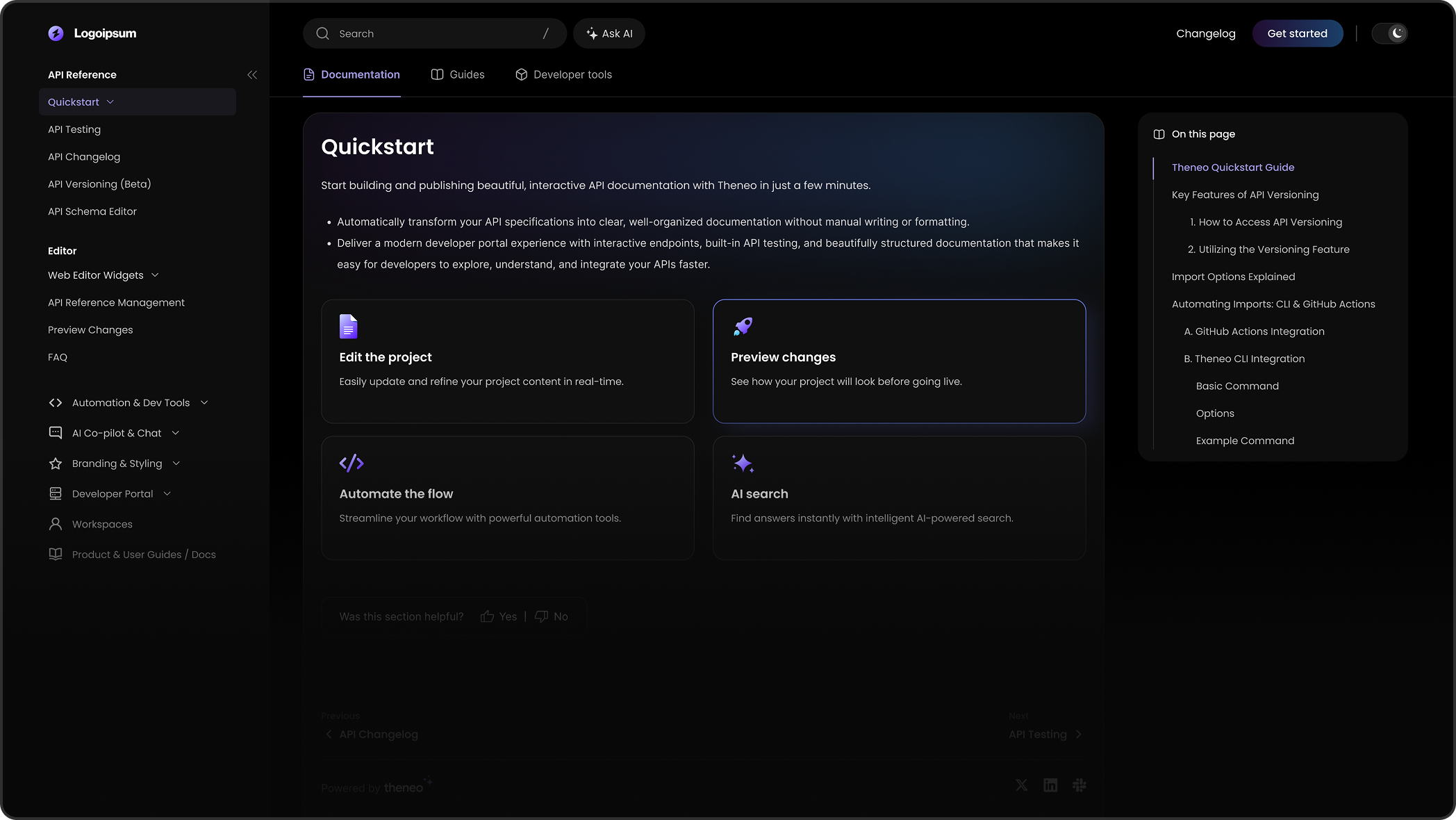Screen dimensions: 1456x820
Task: Switch to the Developer tools tab
Action: pyautogui.click(x=563, y=75)
